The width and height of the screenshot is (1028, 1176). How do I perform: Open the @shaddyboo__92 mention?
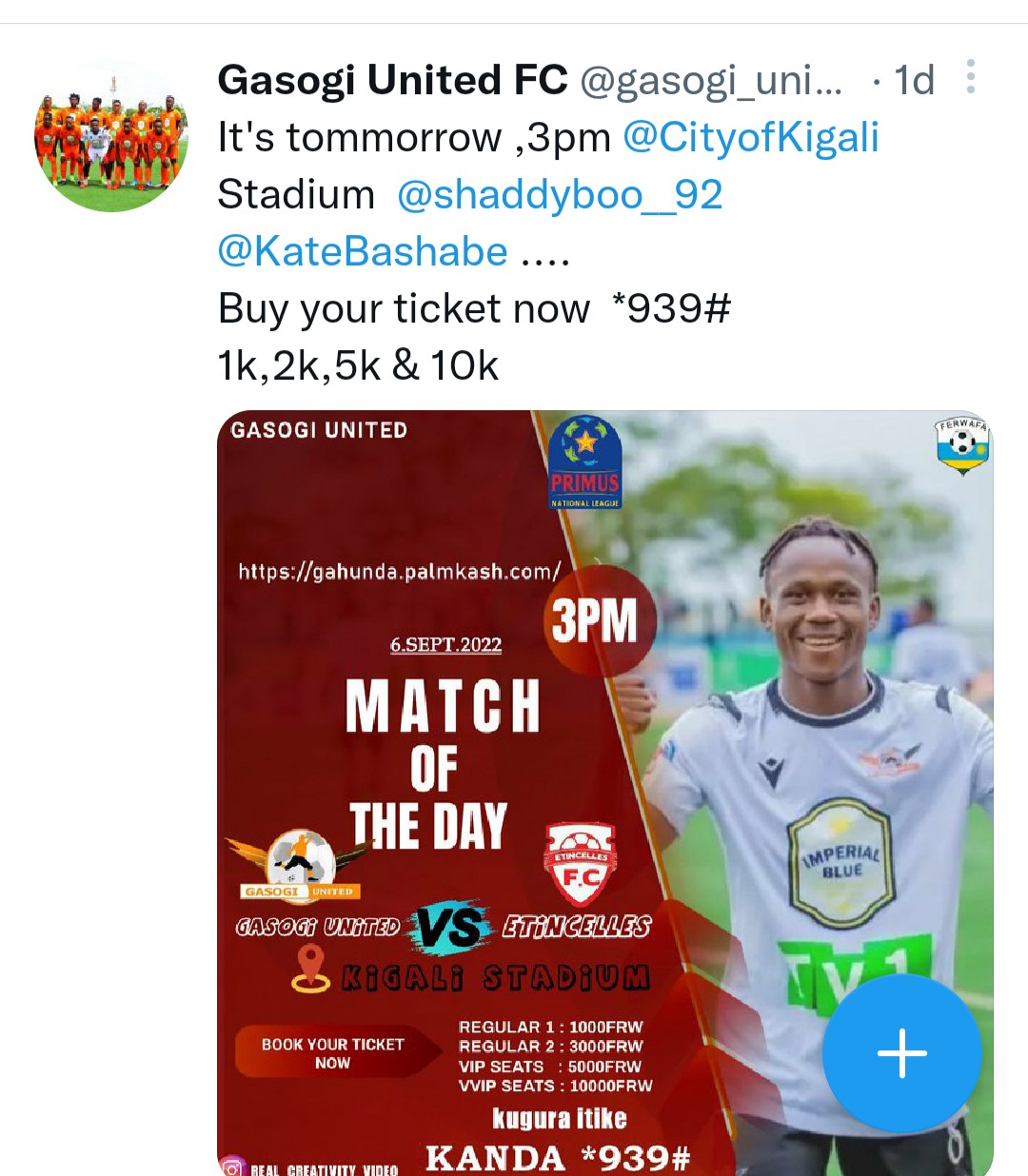pyautogui.click(x=560, y=194)
